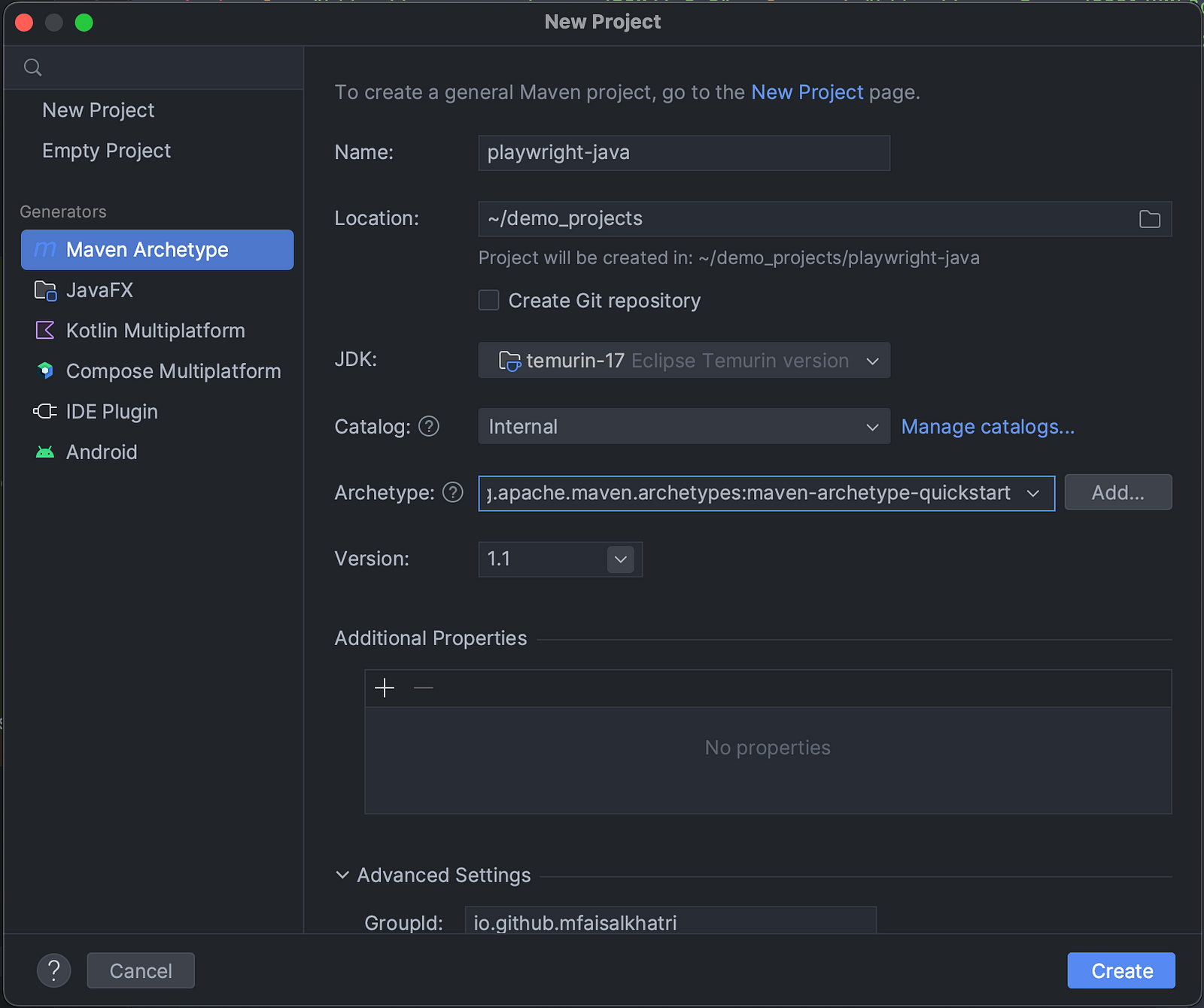Add a new property with plus icon
Image resolution: width=1204 pixels, height=1008 pixels.
(385, 688)
